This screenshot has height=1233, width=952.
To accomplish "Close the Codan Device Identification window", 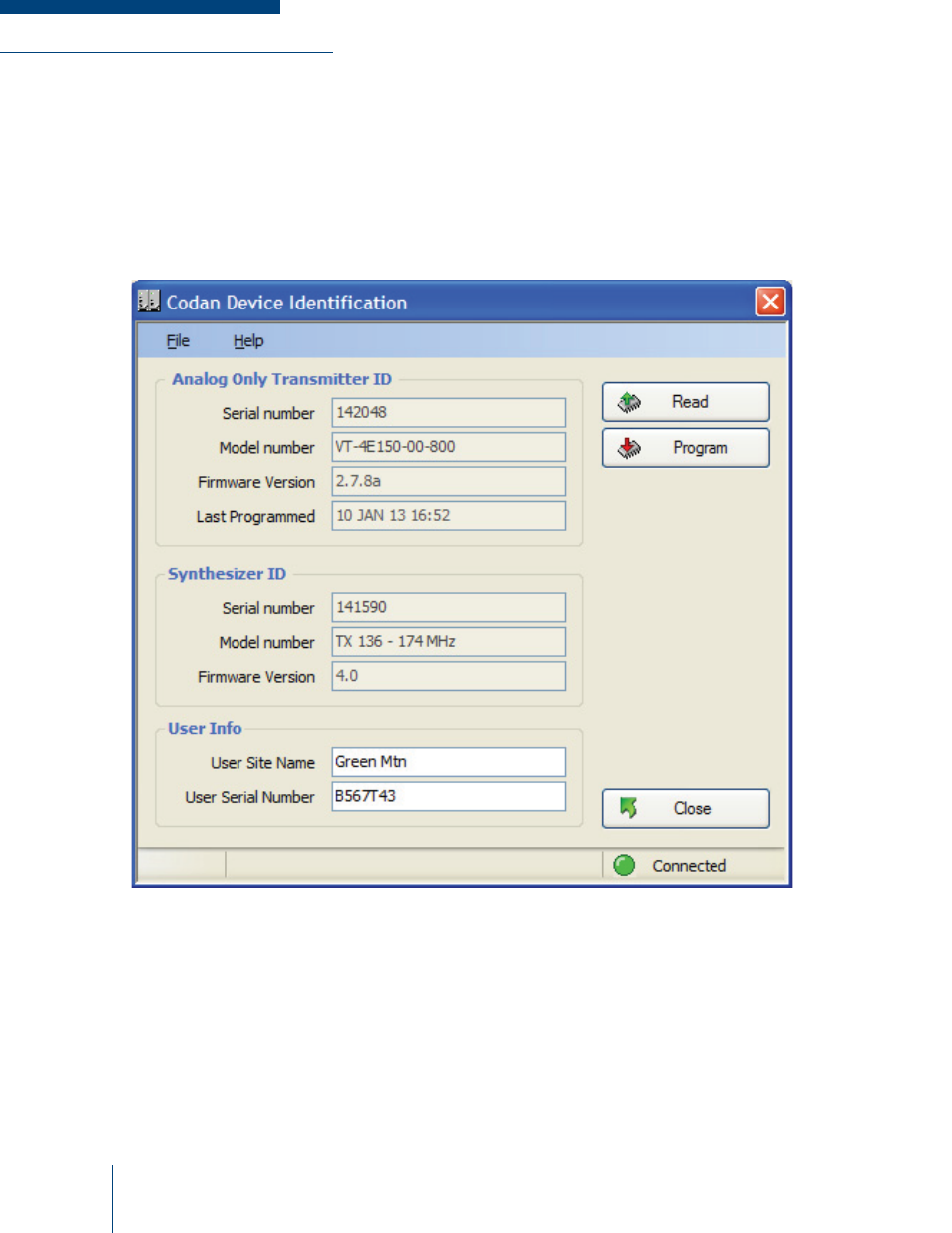I will (x=770, y=302).
